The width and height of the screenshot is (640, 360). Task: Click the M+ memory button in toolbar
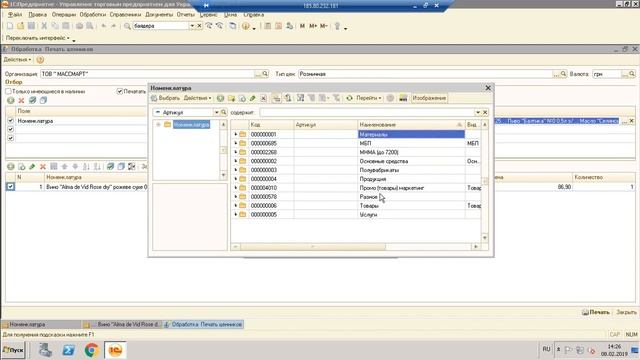tap(313, 26)
